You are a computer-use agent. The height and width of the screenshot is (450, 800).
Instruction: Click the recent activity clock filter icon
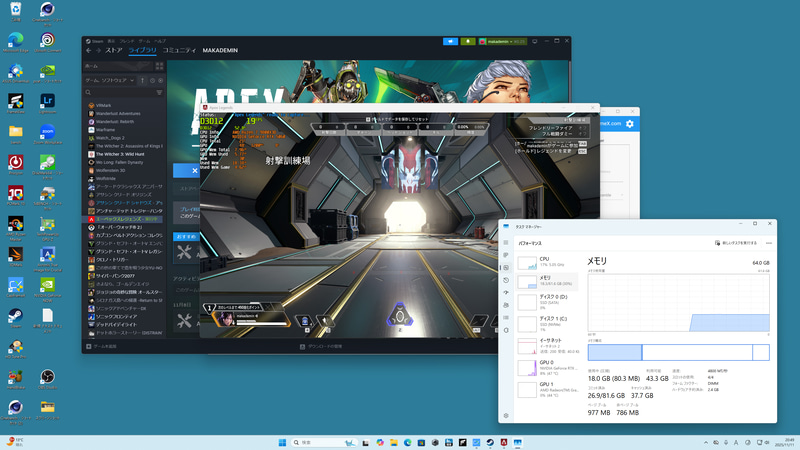[152, 81]
